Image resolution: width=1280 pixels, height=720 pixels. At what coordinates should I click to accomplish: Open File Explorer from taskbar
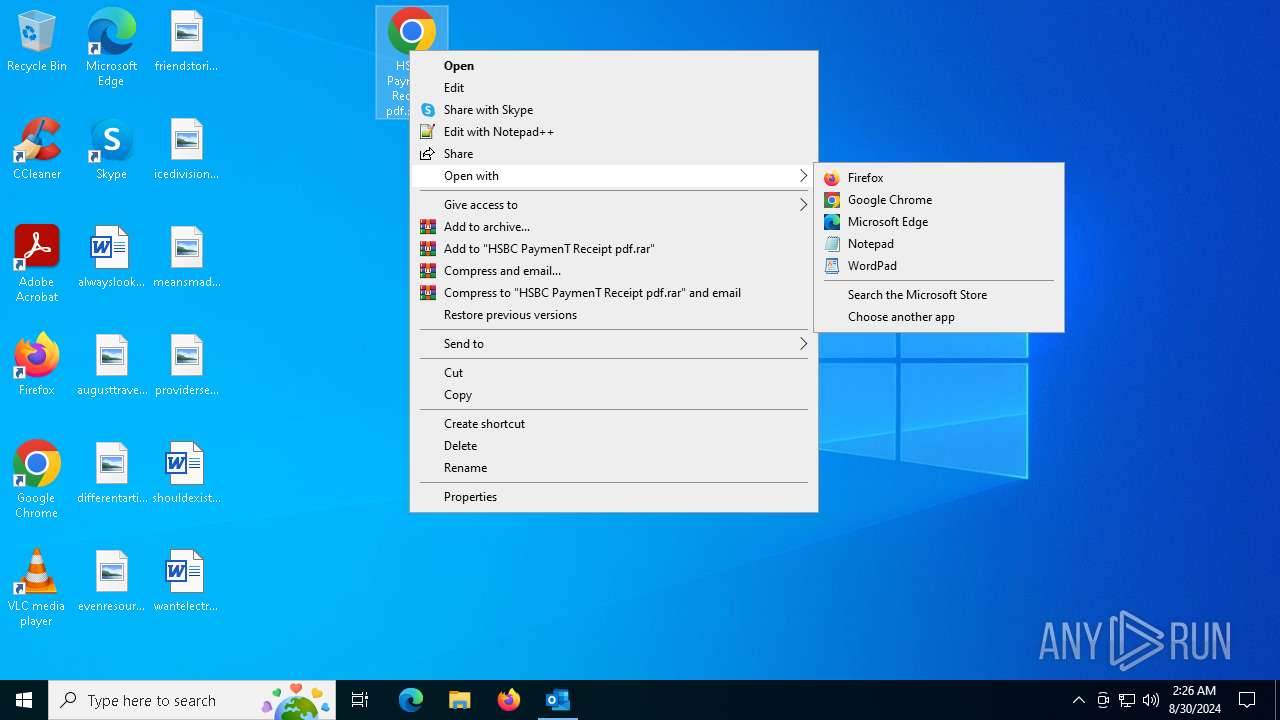[x=459, y=700]
